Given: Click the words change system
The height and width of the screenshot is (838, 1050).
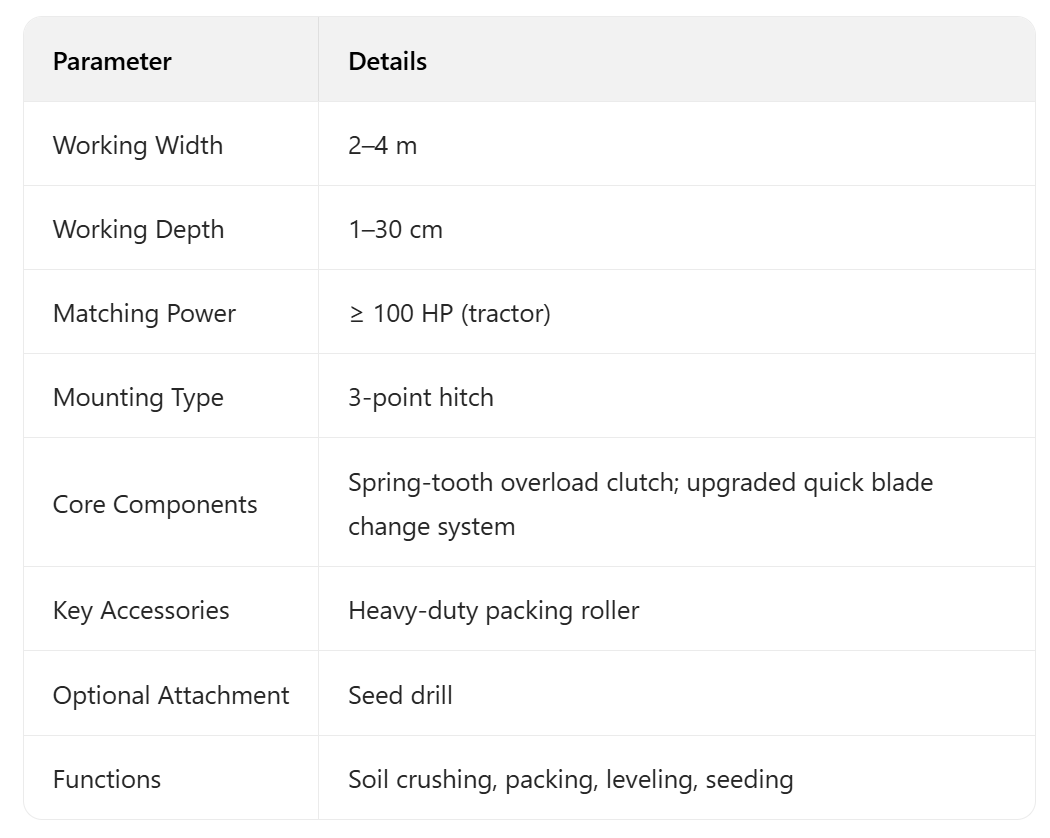Looking at the screenshot, I should pos(431,526).
